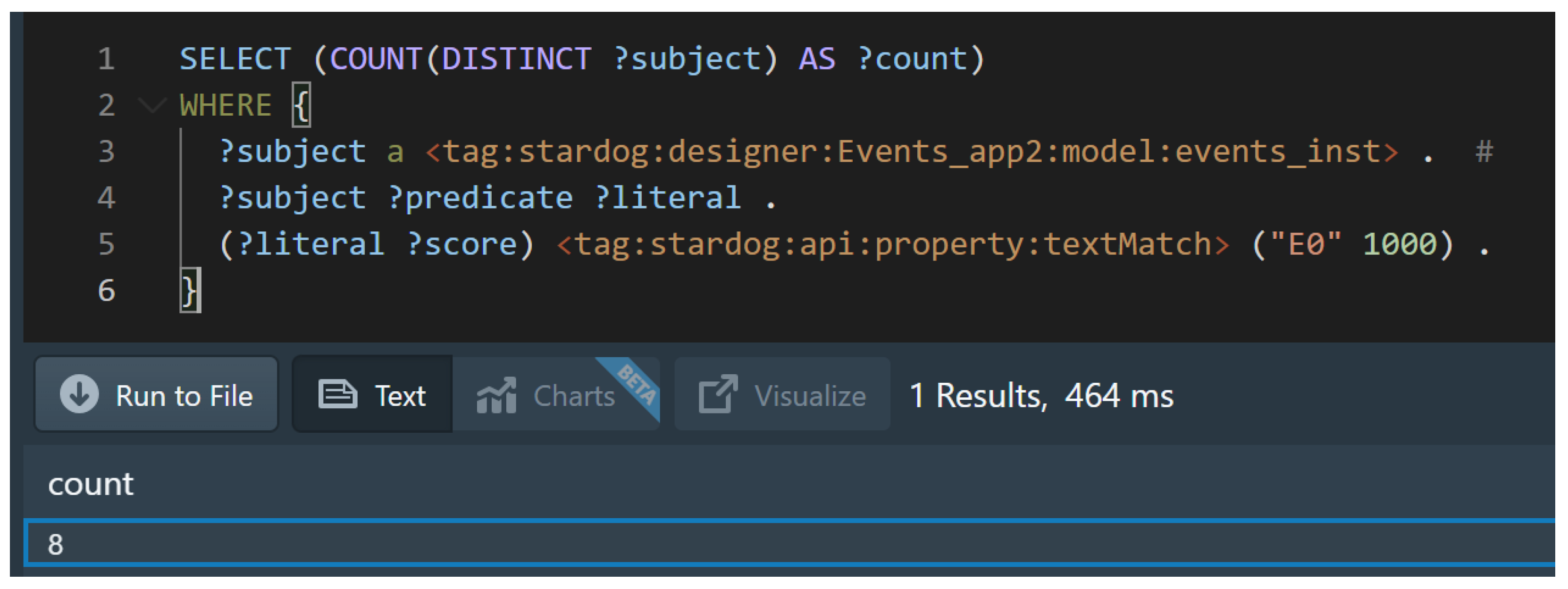Click the opening brace after WHERE

tap(302, 105)
